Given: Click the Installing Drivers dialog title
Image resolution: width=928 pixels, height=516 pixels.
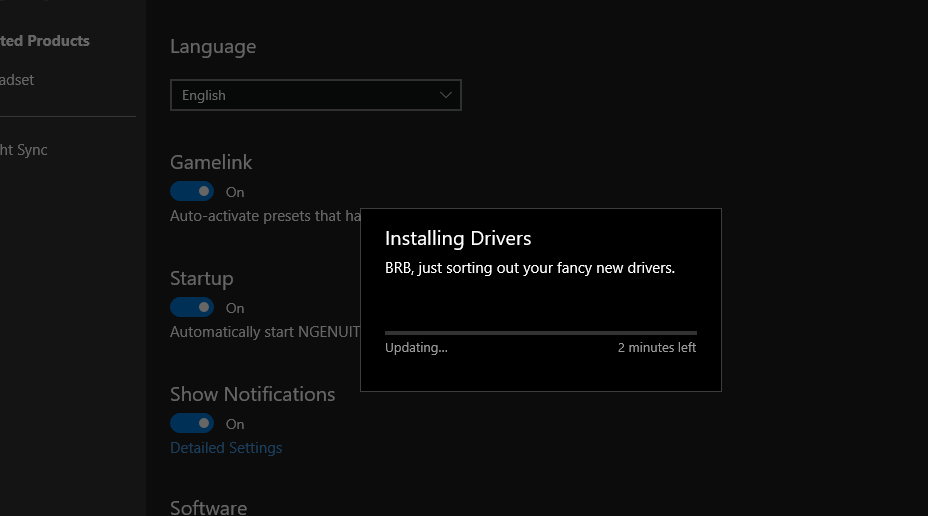Looking at the screenshot, I should click(x=458, y=238).
